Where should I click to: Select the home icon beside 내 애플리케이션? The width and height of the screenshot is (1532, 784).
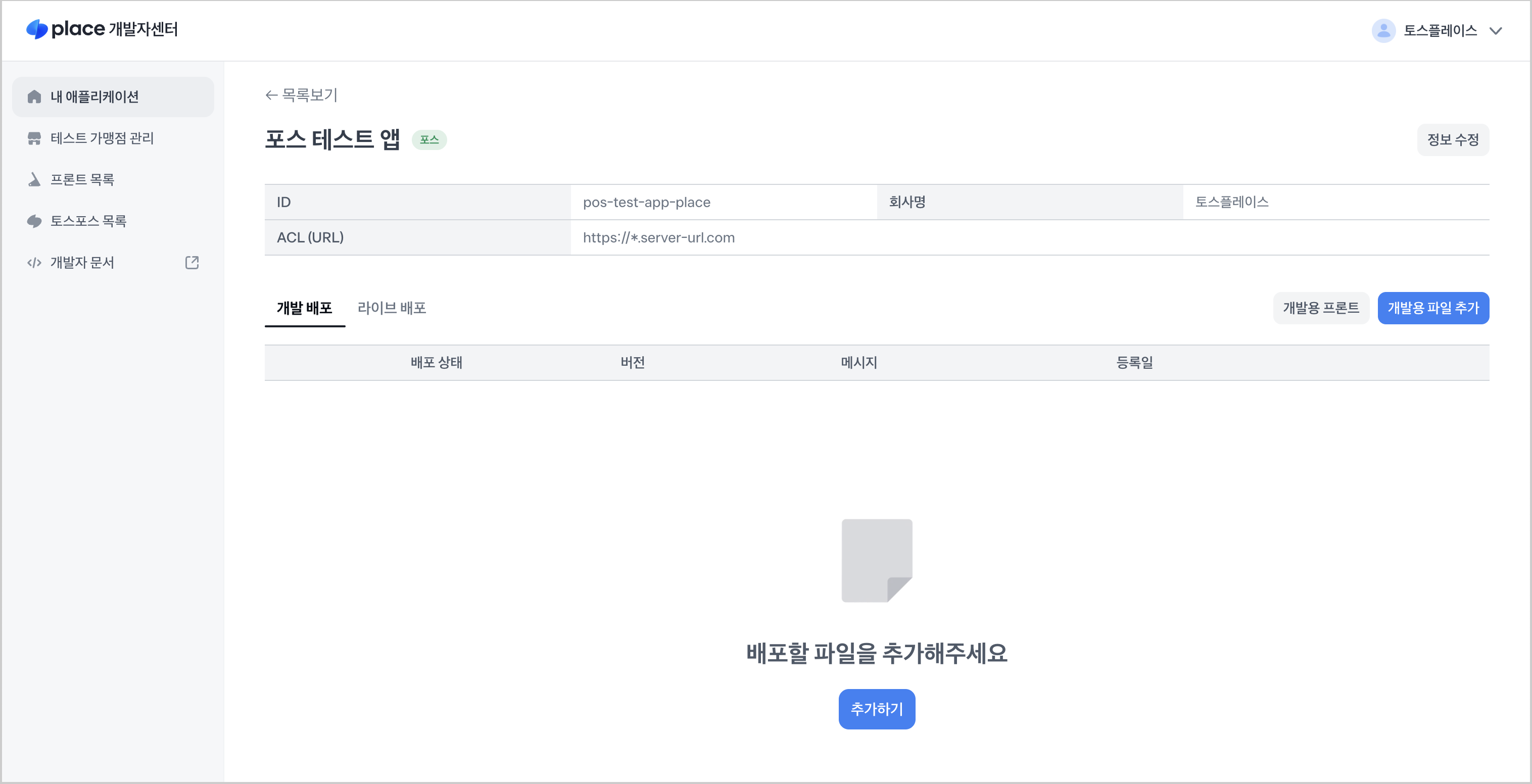tap(34, 96)
